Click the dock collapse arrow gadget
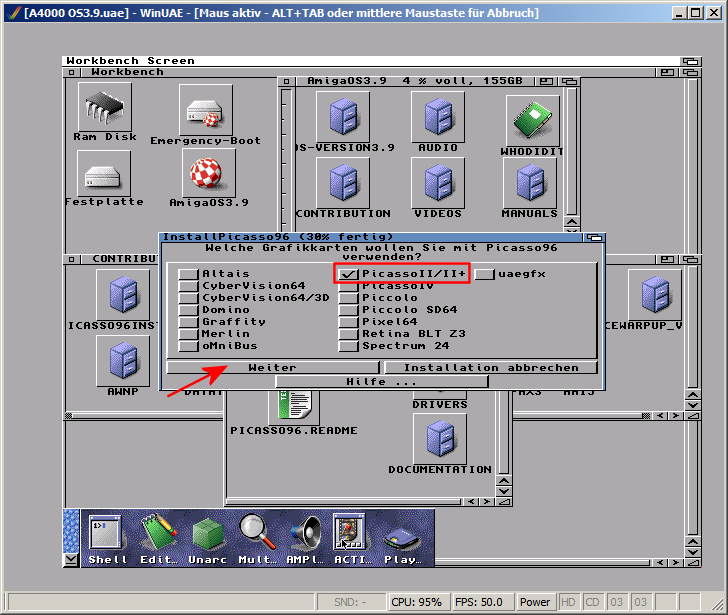Viewport: 728px width, 615px height. [71, 560]
